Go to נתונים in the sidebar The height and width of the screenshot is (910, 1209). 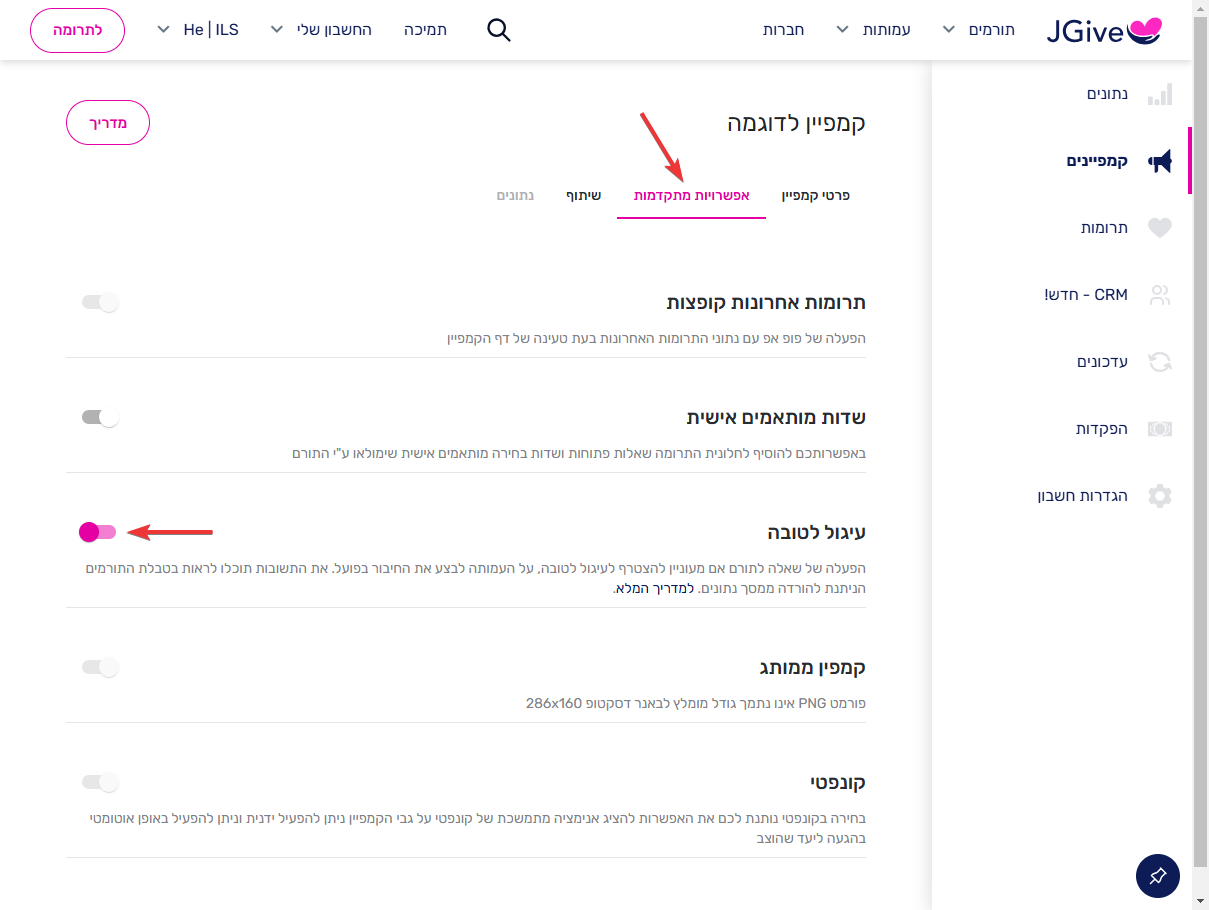pyautogui.click(x=1107, y=94)
